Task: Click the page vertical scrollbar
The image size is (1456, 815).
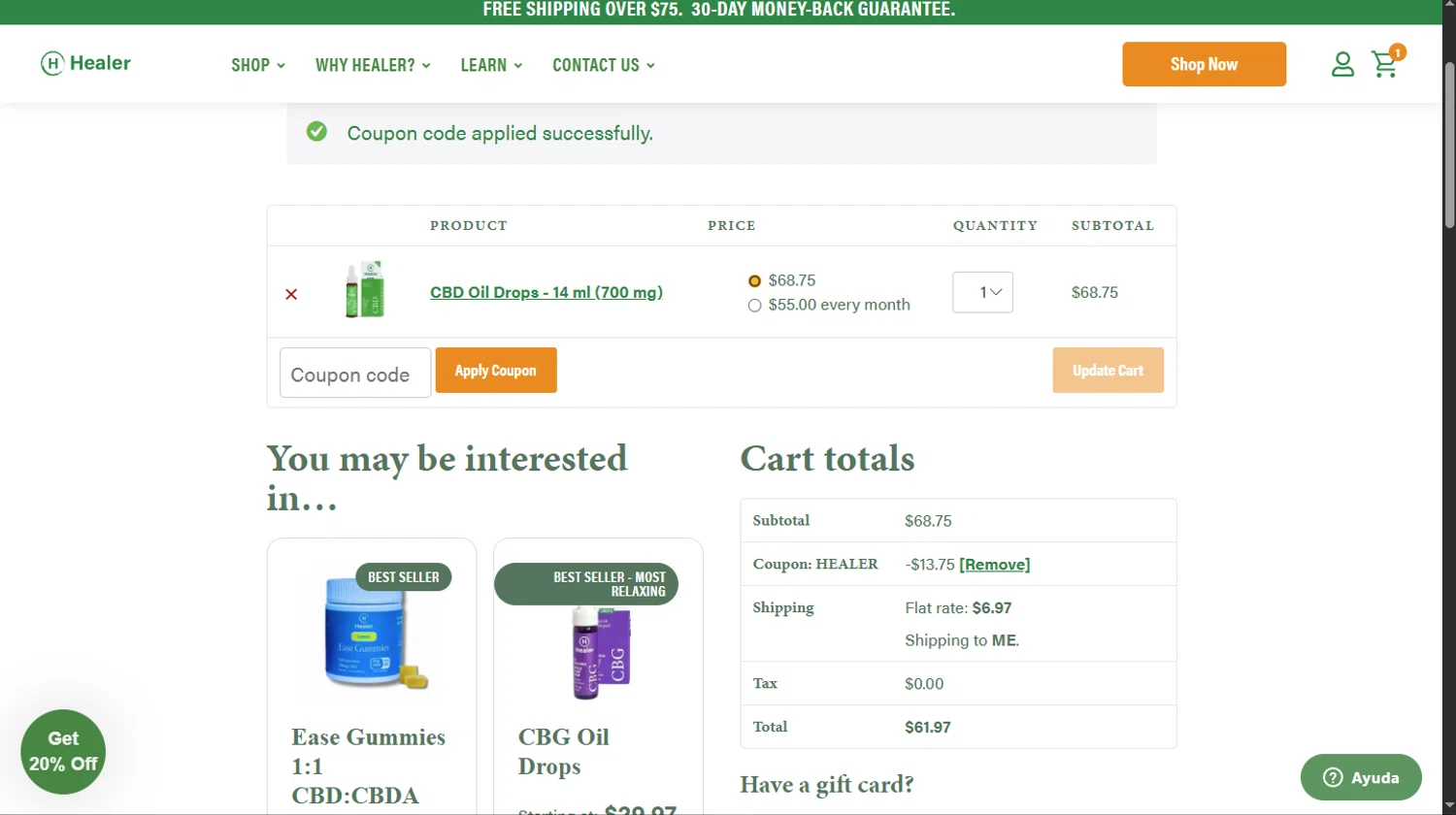Action: point(1449,146)
